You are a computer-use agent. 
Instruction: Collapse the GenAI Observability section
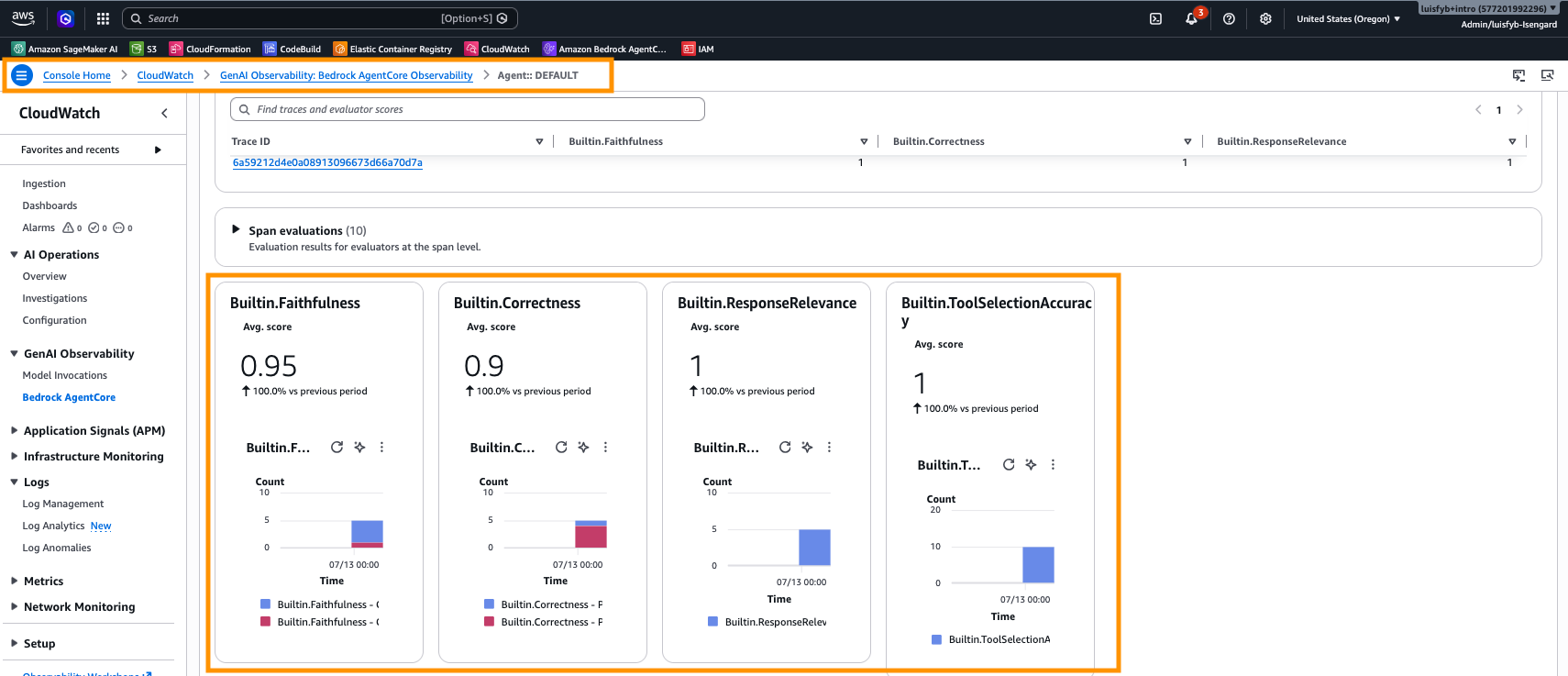(14, 353)
